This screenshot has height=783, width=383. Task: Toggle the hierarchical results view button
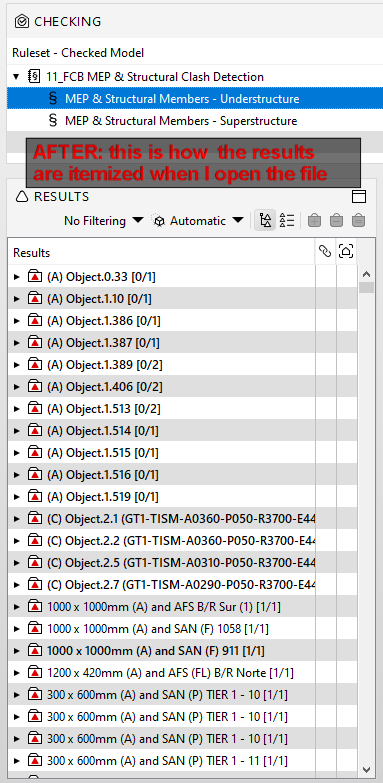pos(265,220)
